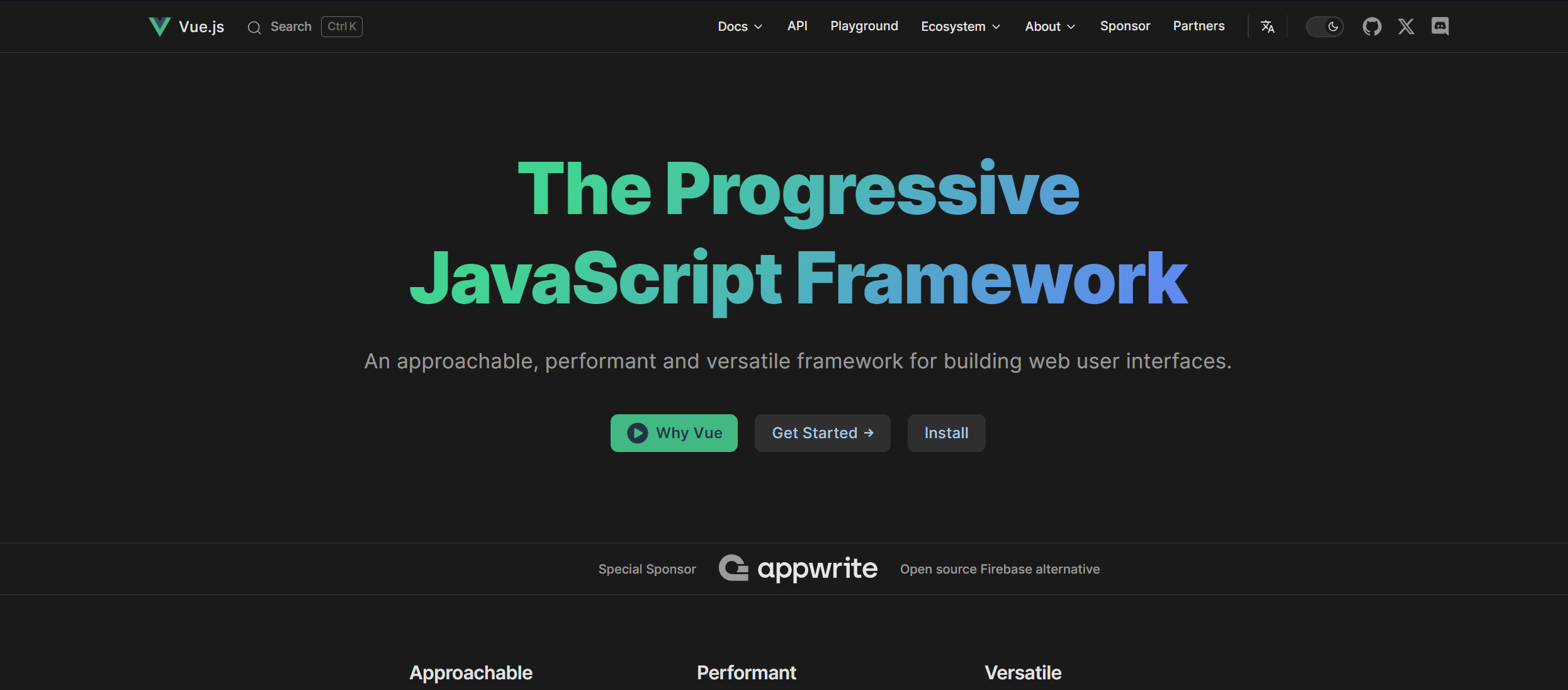Click the Appwrite special sponsor logo
This screenshot has height=690, width=1568.
(799, 569)
